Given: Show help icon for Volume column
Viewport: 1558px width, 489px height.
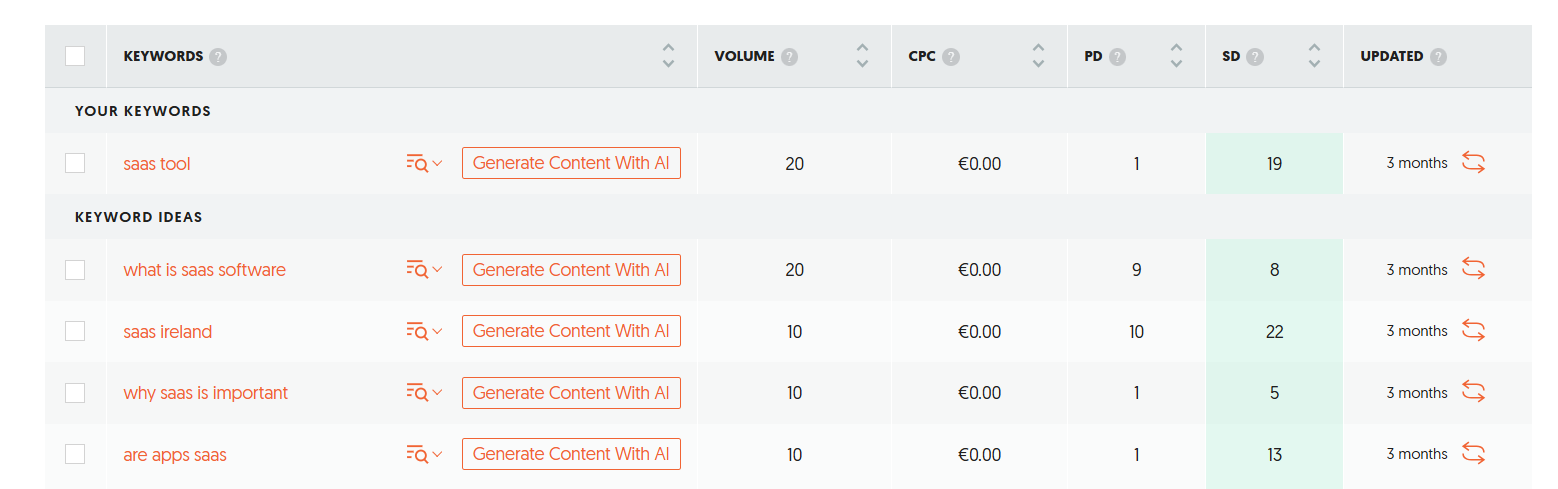Looking at the screenshot, I should (x=789, y=57).
